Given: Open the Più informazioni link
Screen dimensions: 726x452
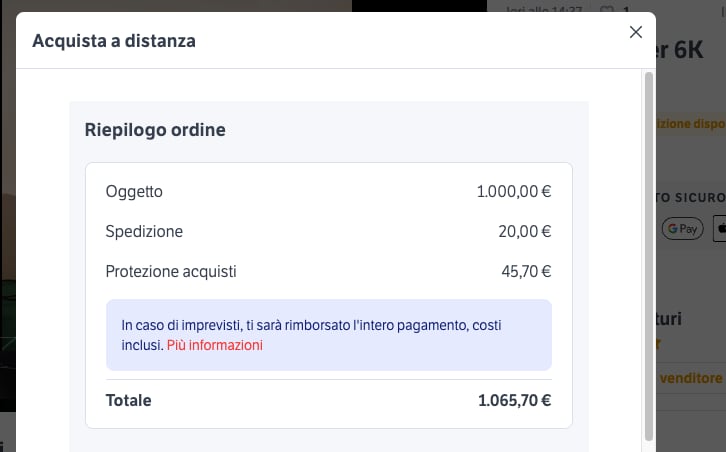Looking at the screenshot, I should 215,345.
